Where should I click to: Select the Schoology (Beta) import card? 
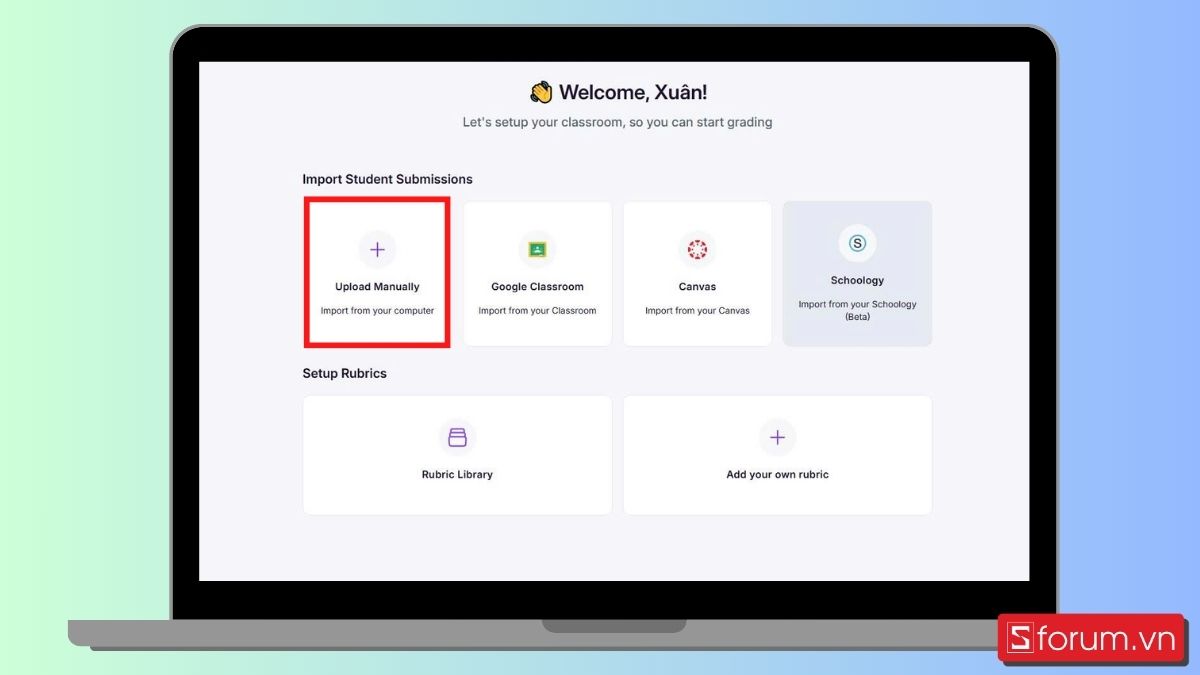857,273
